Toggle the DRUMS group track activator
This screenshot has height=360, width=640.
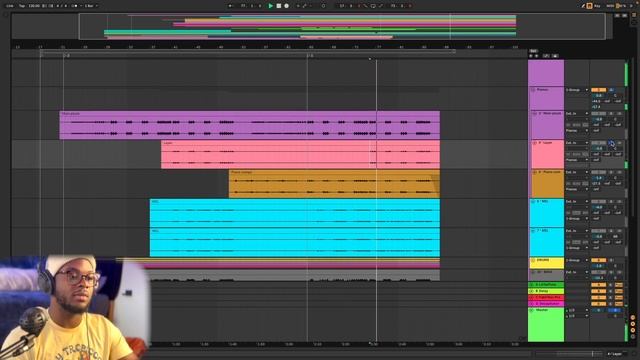click(598, 260)
